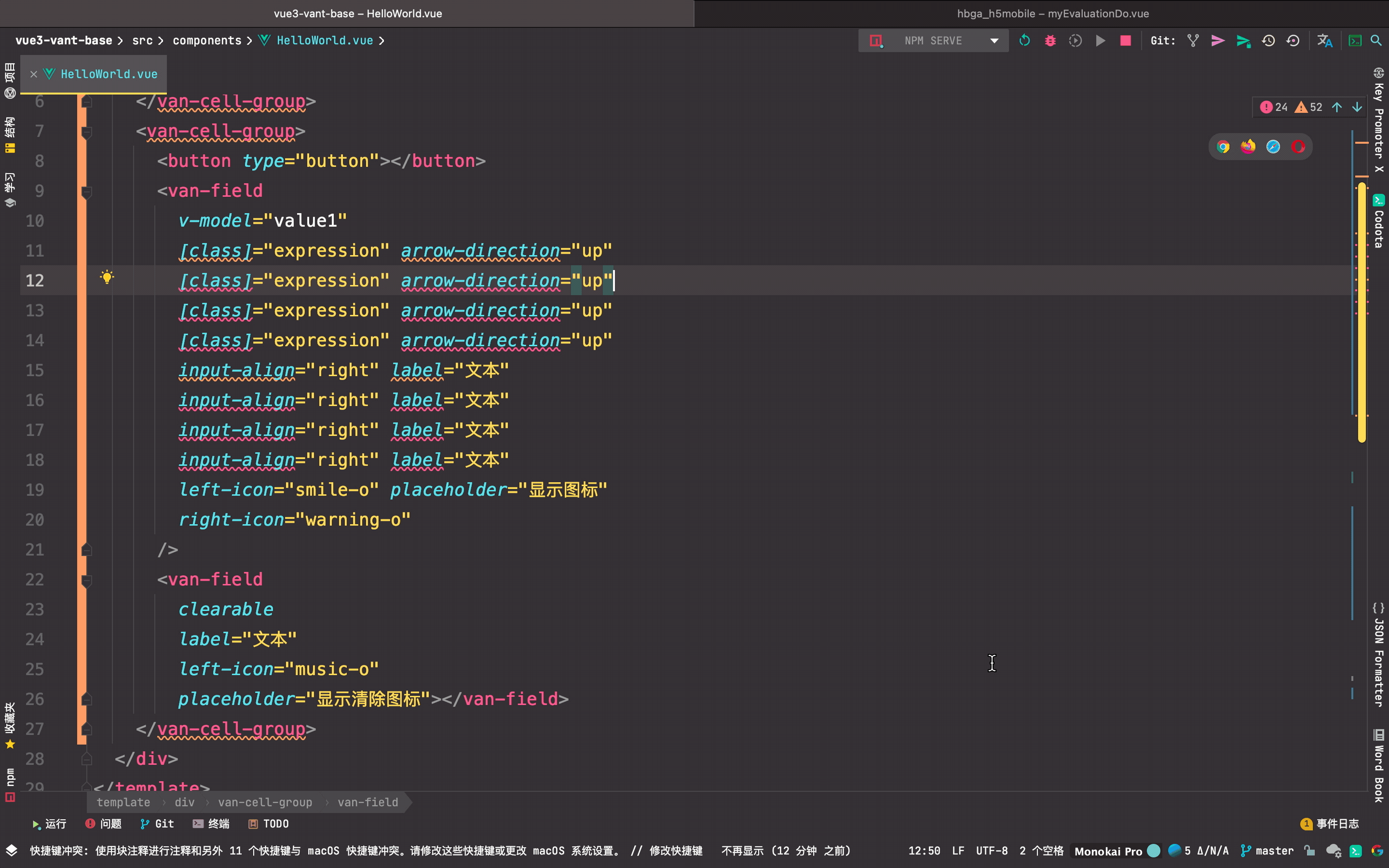Click the Translate icon in toolbar
Screen dimensions: 1389x868
[x=1324, y=41]
